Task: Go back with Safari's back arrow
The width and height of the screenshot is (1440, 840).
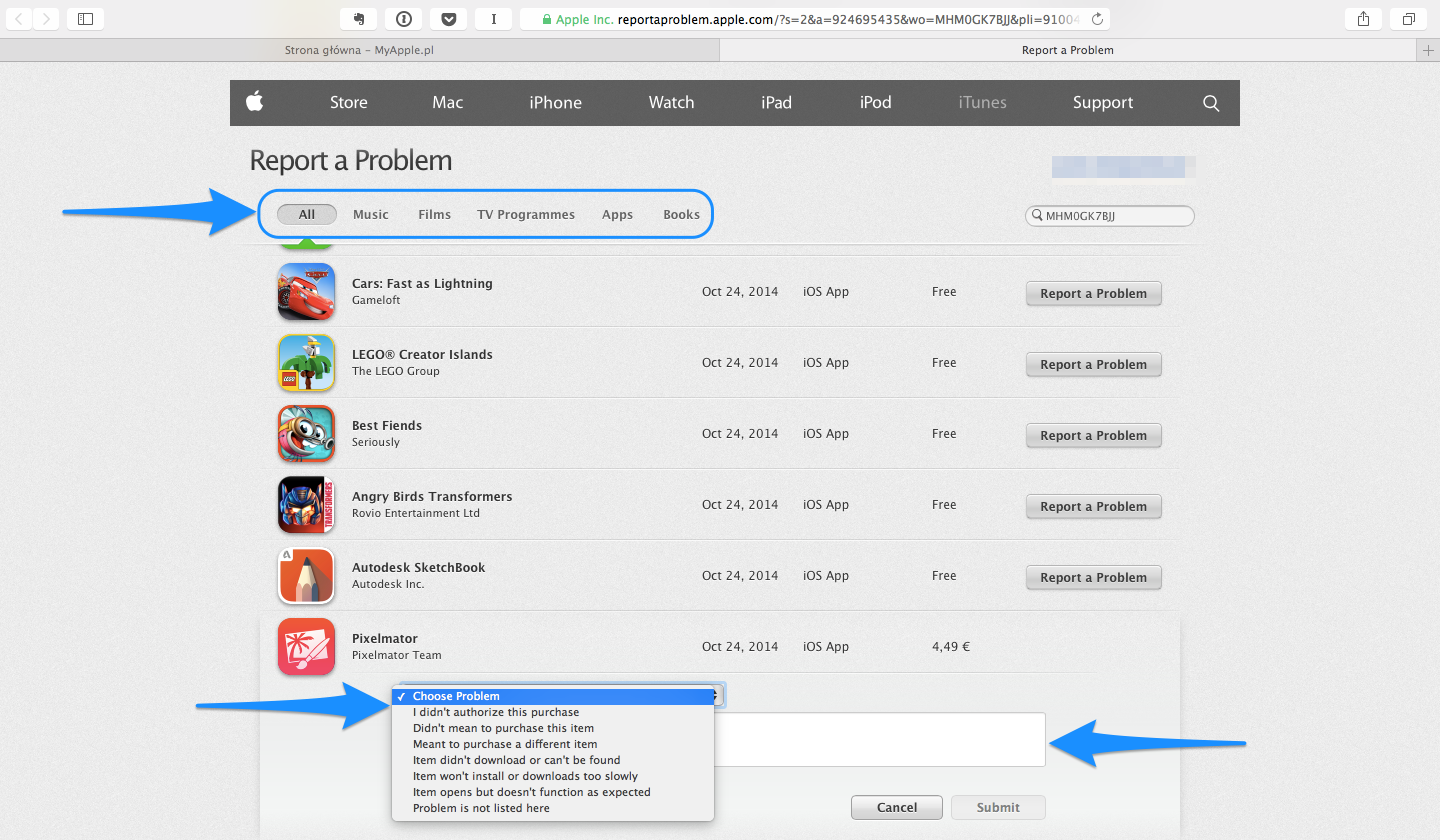Action: pos(21,18)
